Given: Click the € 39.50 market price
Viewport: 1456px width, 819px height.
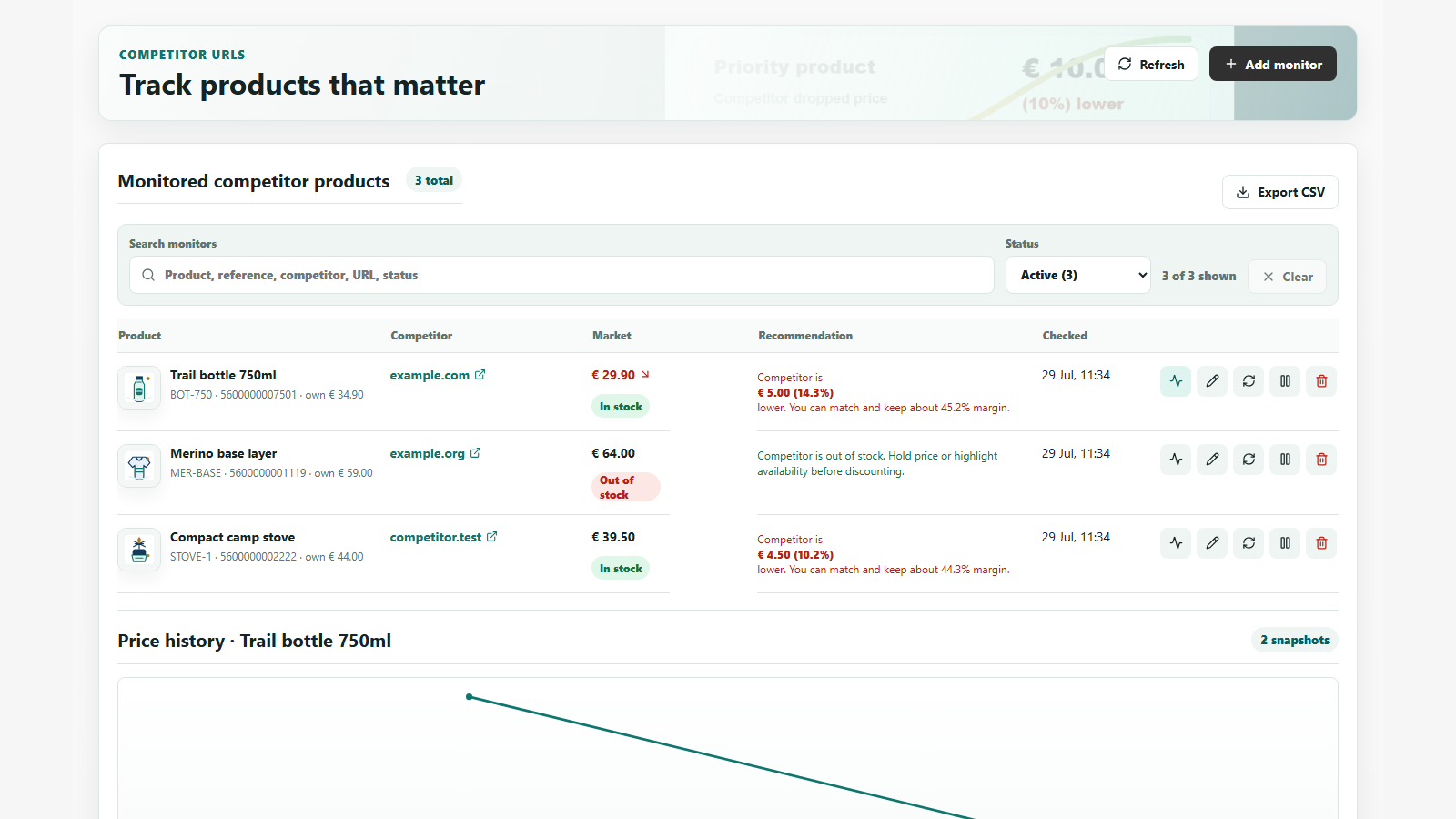Looking at the screenshot, I should 613,537.
